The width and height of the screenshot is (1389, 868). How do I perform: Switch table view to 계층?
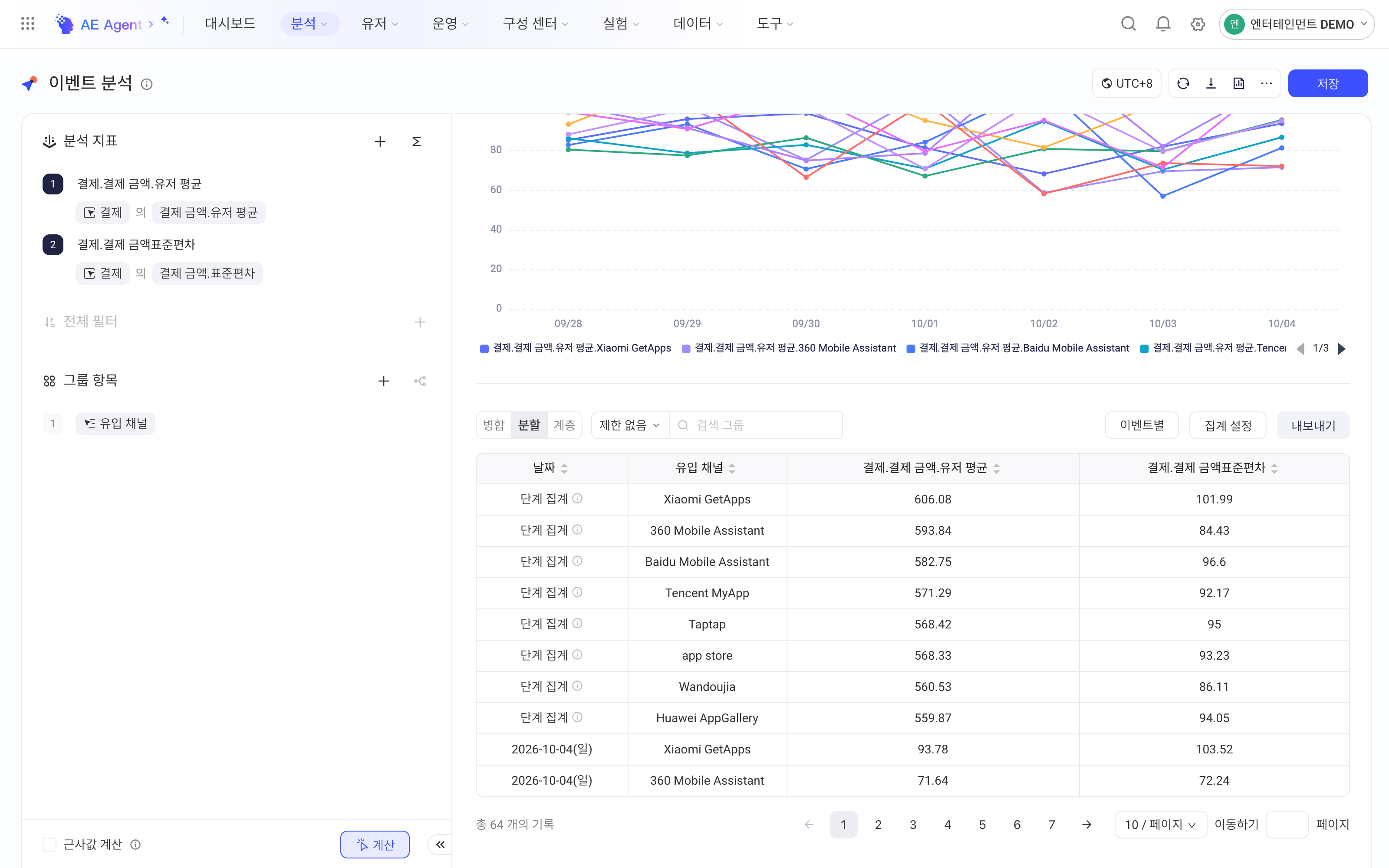click(564, 425)
